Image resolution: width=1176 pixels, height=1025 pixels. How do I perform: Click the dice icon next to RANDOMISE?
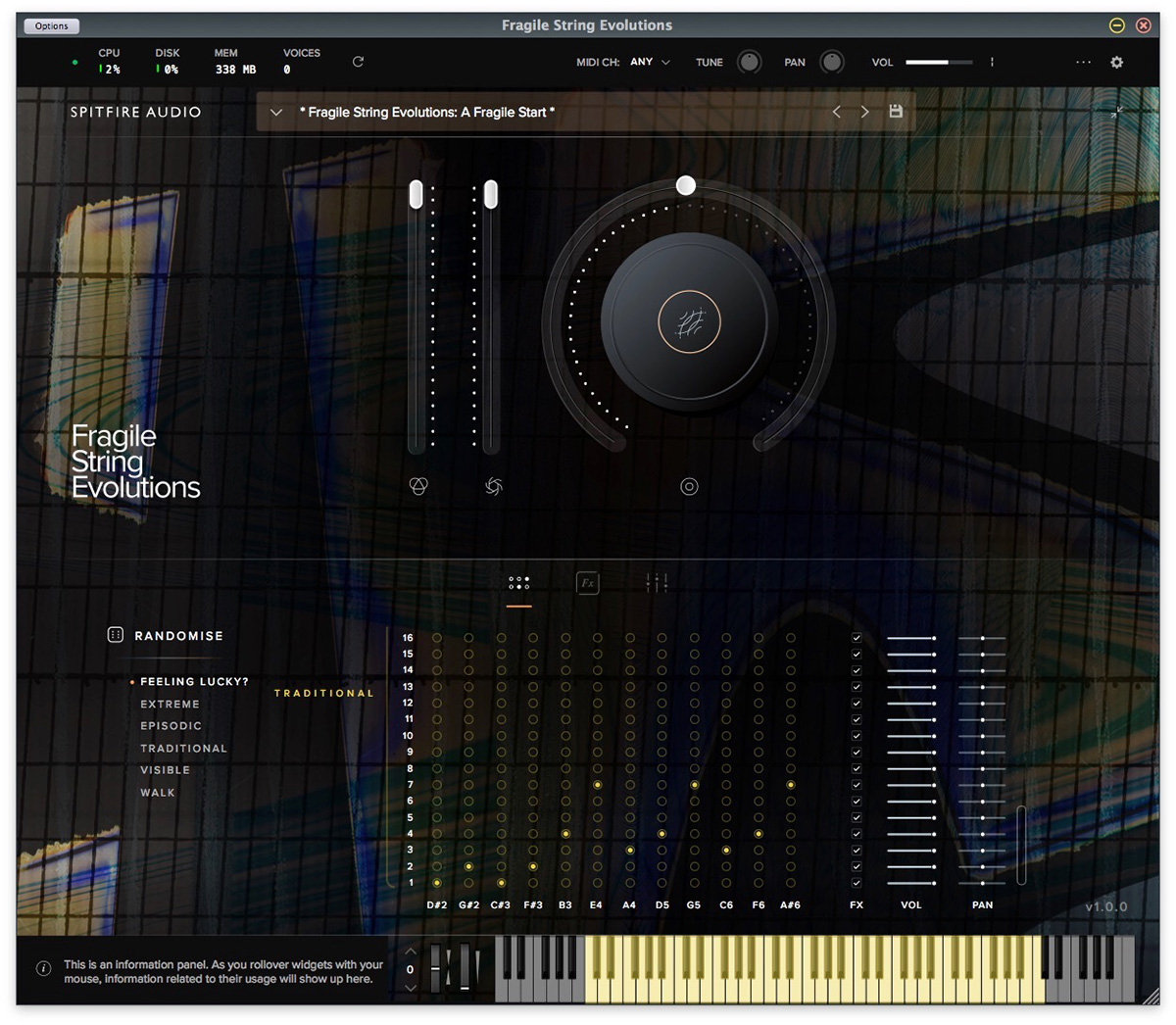(115, 635)
